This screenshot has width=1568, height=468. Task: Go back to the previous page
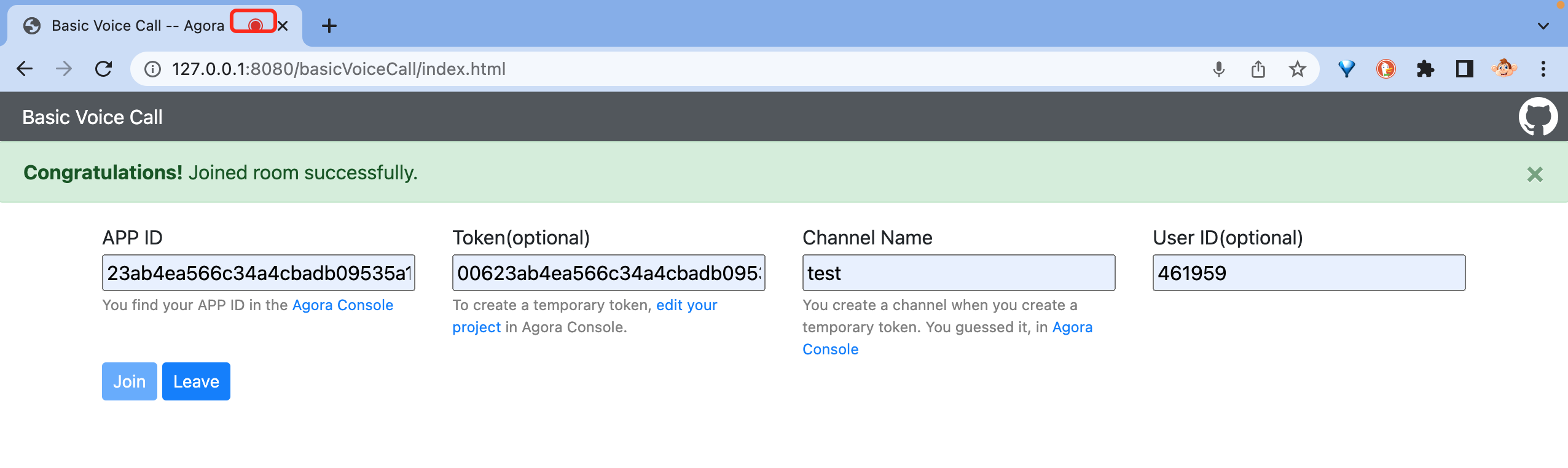25,69
